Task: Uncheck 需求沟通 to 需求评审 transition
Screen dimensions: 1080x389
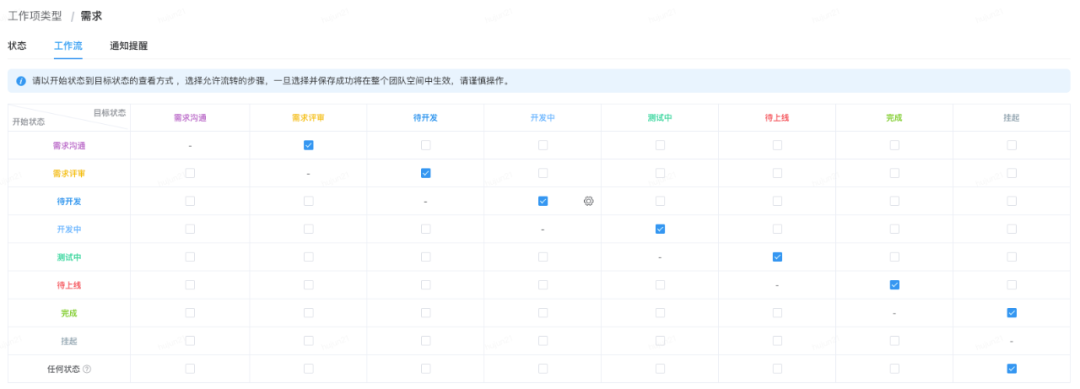Action: coord(309,145)
